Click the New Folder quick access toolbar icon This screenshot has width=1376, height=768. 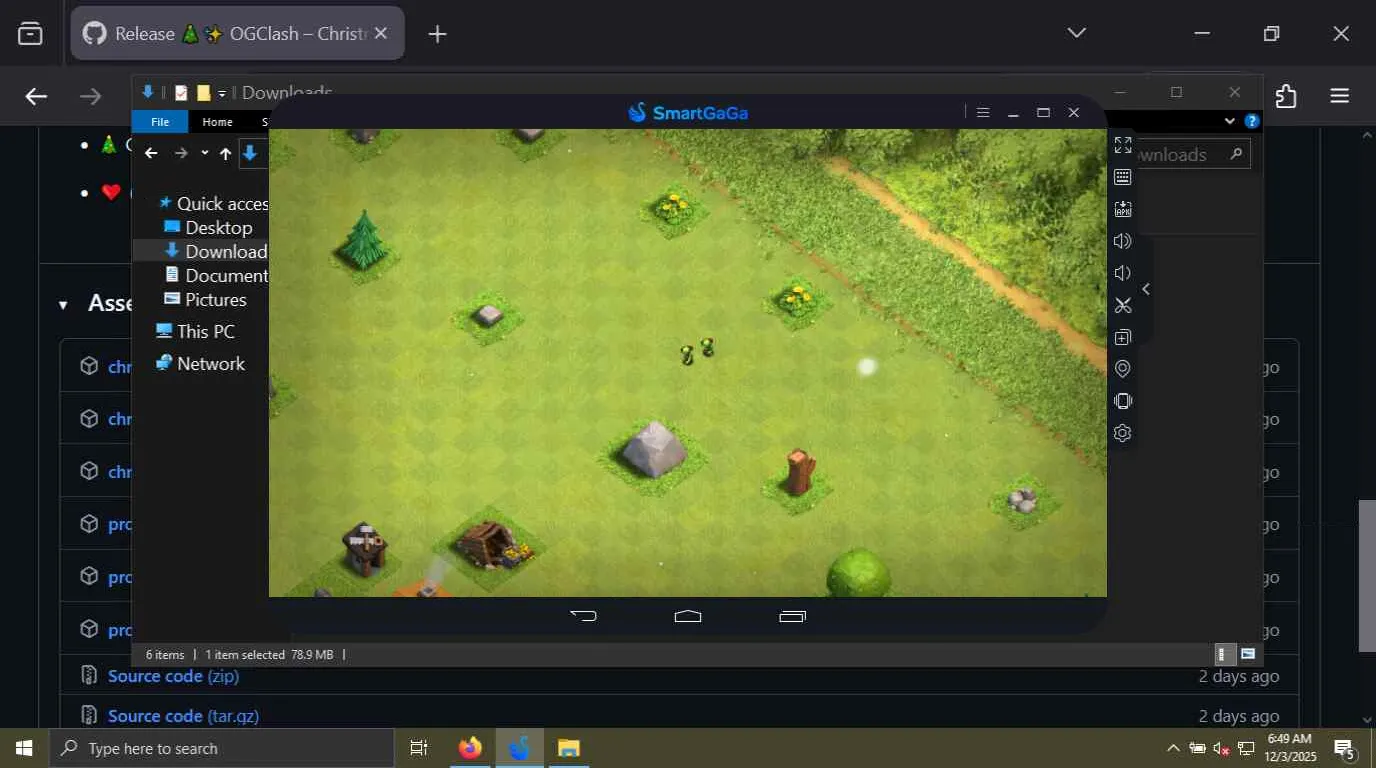203,93
